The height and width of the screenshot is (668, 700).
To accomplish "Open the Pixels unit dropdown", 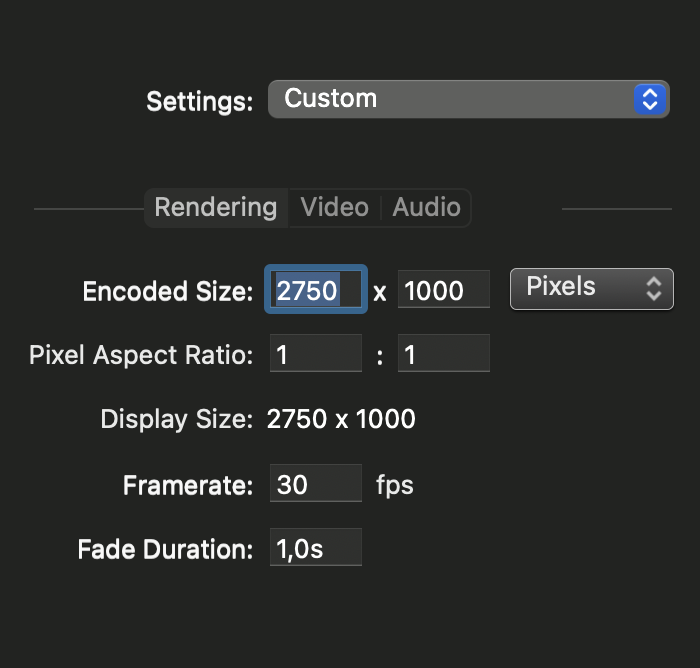I will [x=592, y=289].
